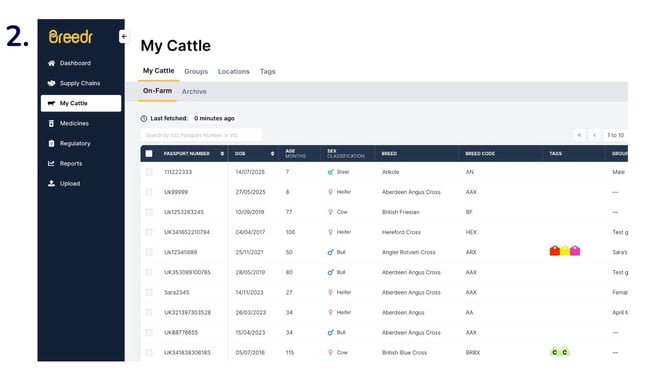
Task: Open Supply Chains from the sidebar
Action: tap(81, 83)
